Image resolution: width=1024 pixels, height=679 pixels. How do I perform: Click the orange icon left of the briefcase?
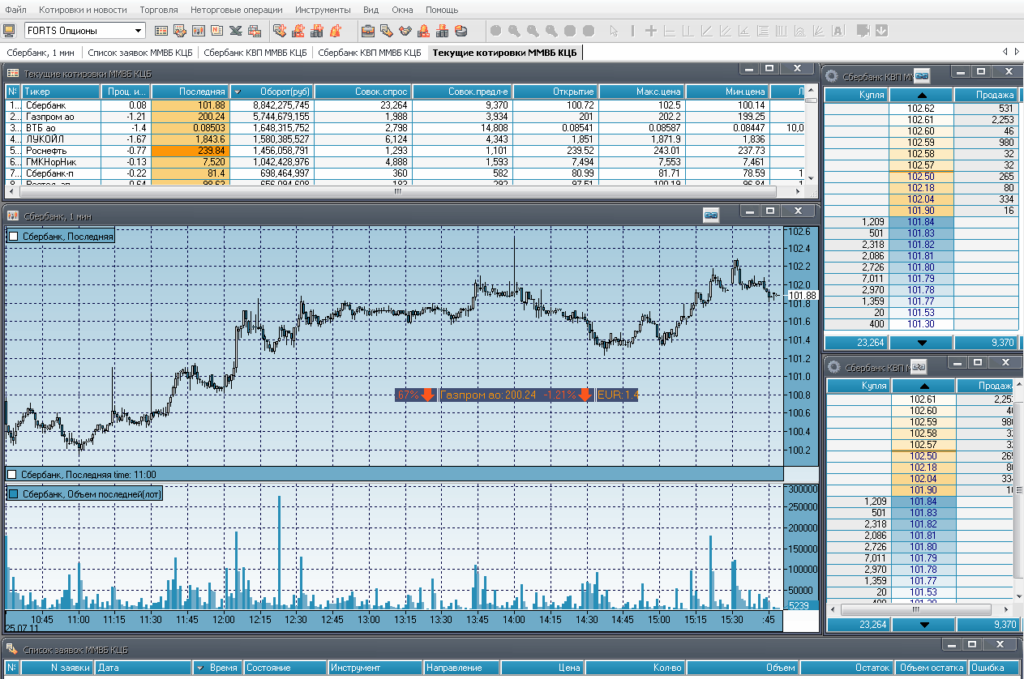tap(336, 31)
